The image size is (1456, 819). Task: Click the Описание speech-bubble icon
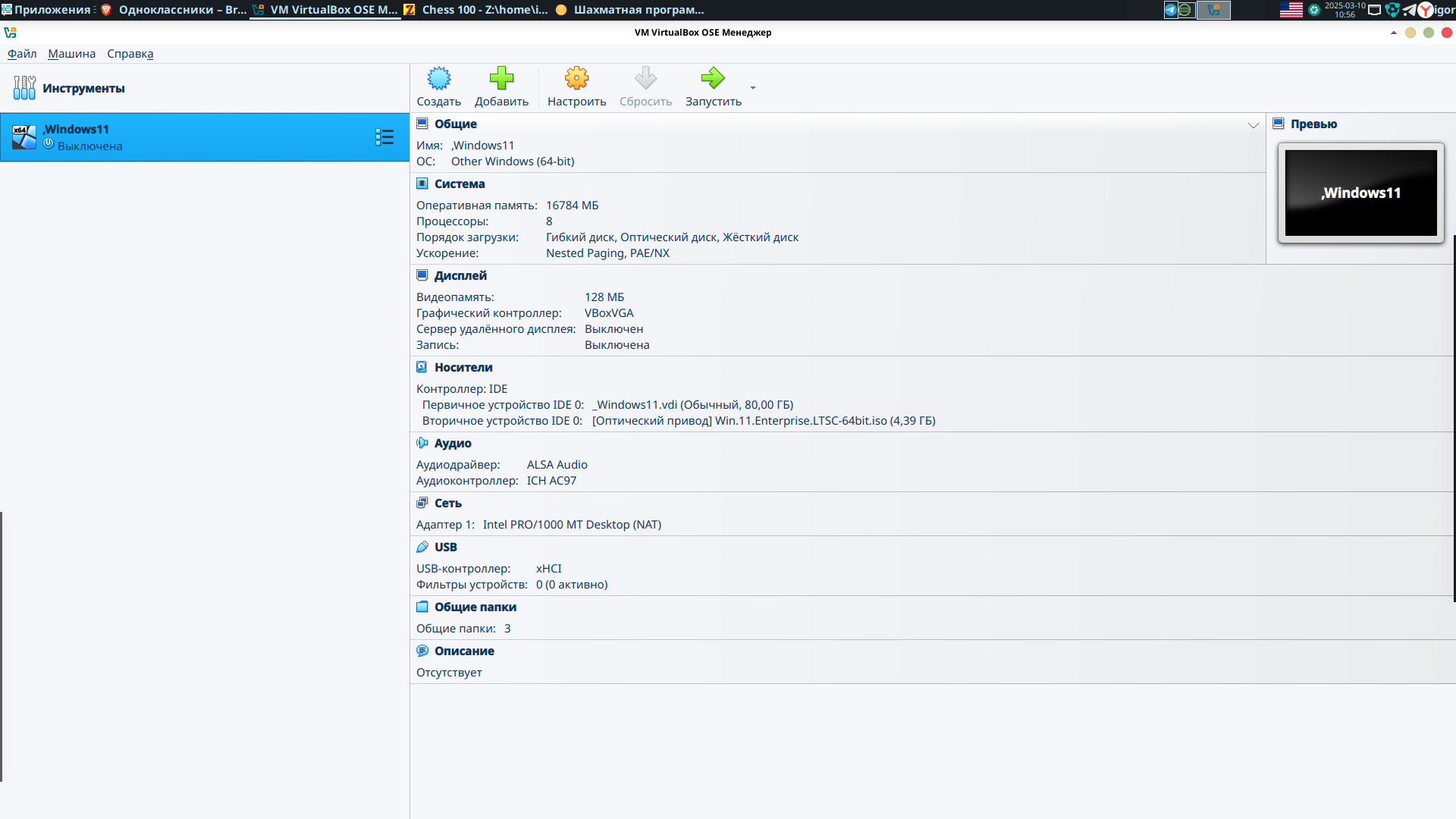[422, 651]
